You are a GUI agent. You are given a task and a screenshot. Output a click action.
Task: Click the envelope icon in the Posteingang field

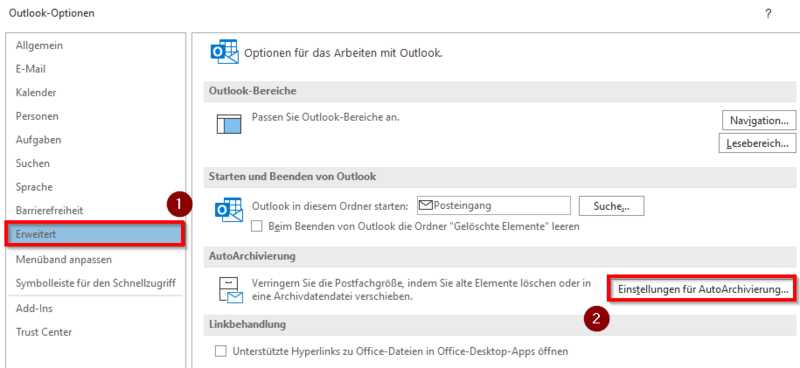[x=426, y=206]
